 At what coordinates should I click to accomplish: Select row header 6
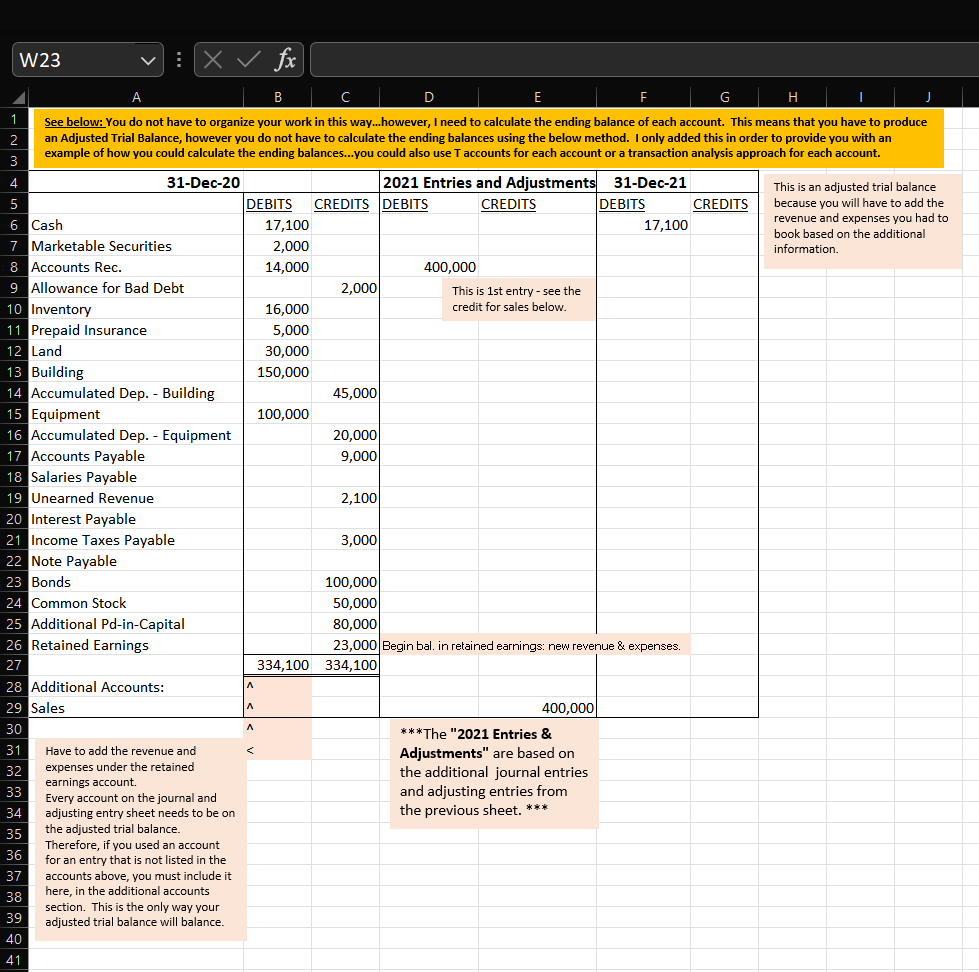pyautogui.click(x=13, y=225)
